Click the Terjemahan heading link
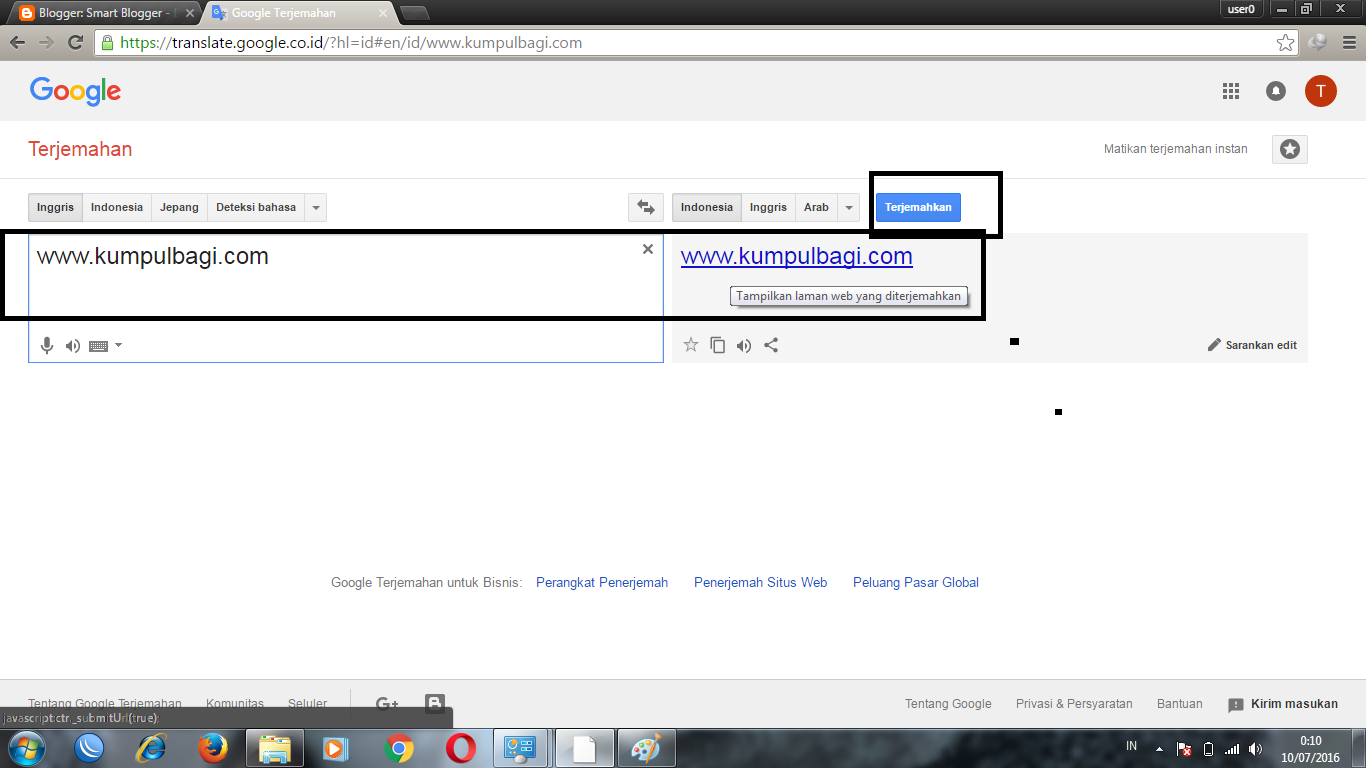 [x=80, y=149]
